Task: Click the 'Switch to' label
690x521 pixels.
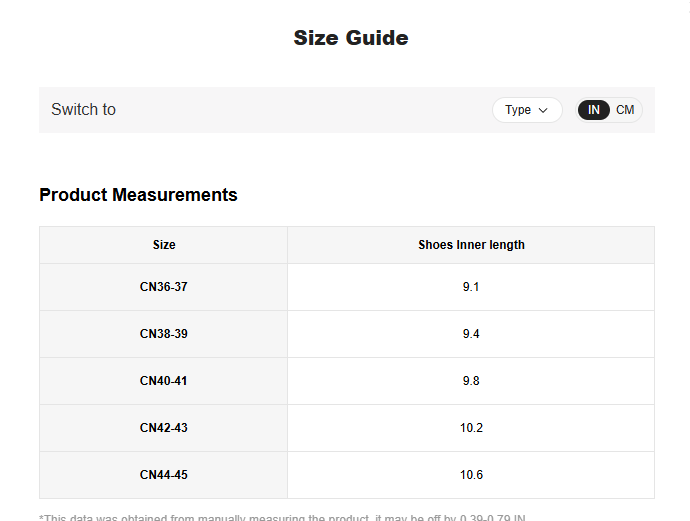Action: pyautogui.click(x=83, y=110)
